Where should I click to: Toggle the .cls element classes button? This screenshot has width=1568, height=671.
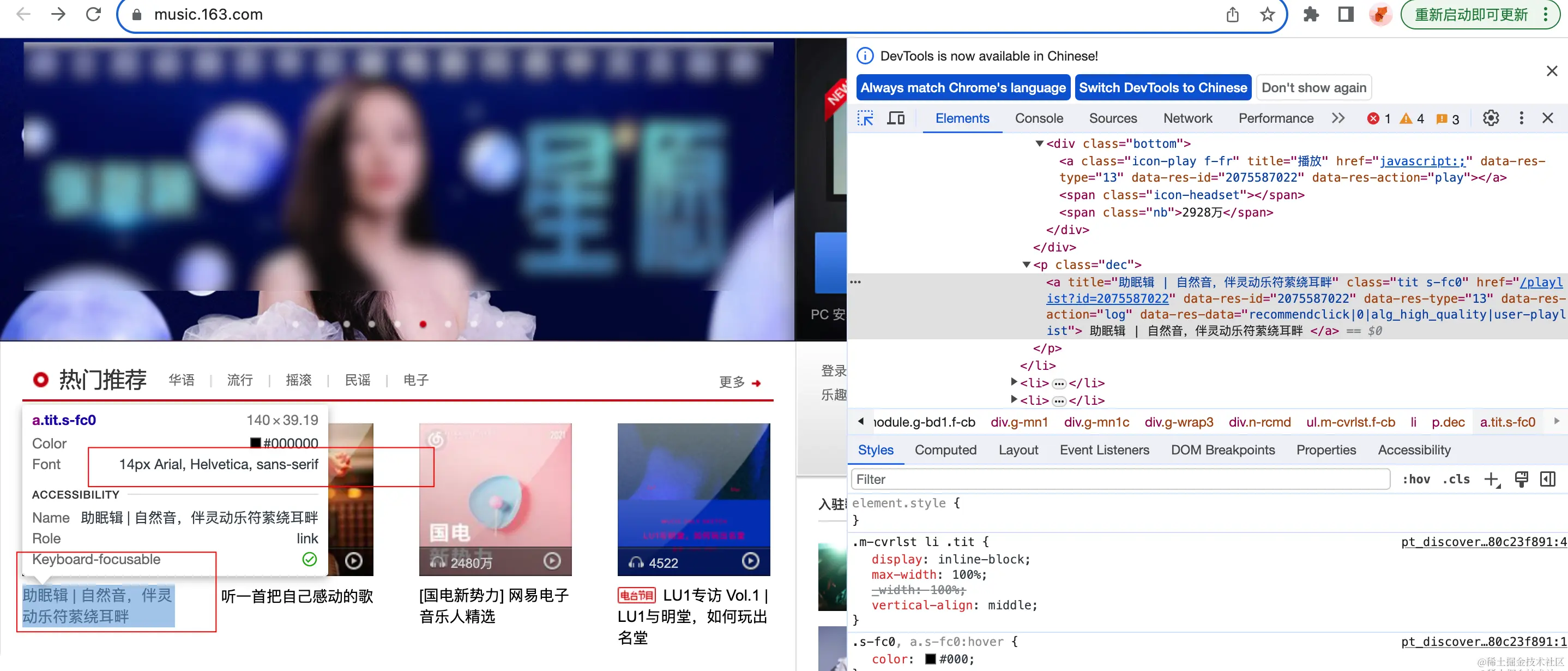tap(1455, 479)
